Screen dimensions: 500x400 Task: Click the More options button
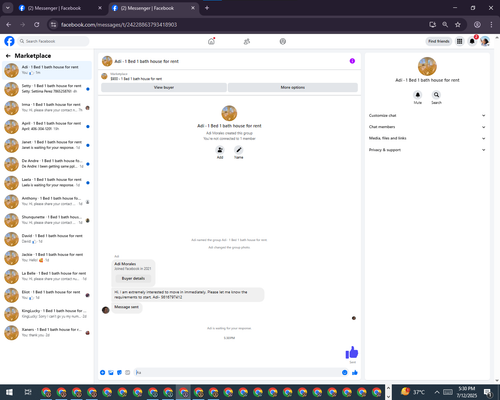pos(293,87)
